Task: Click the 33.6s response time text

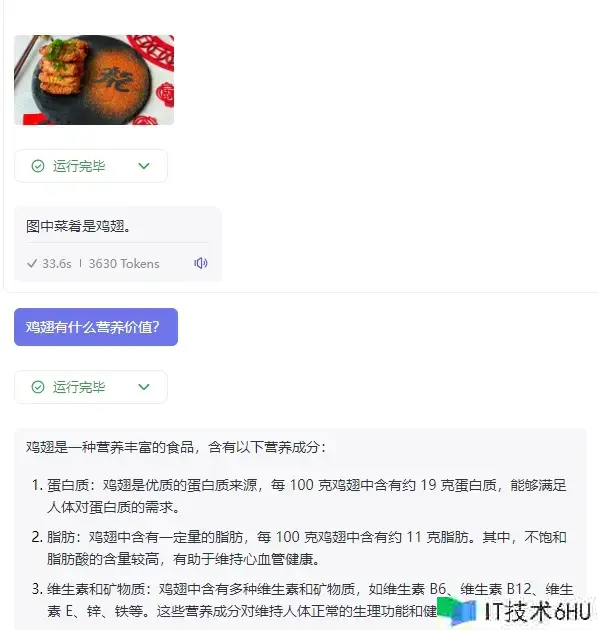Action: [x=57, y=264]
